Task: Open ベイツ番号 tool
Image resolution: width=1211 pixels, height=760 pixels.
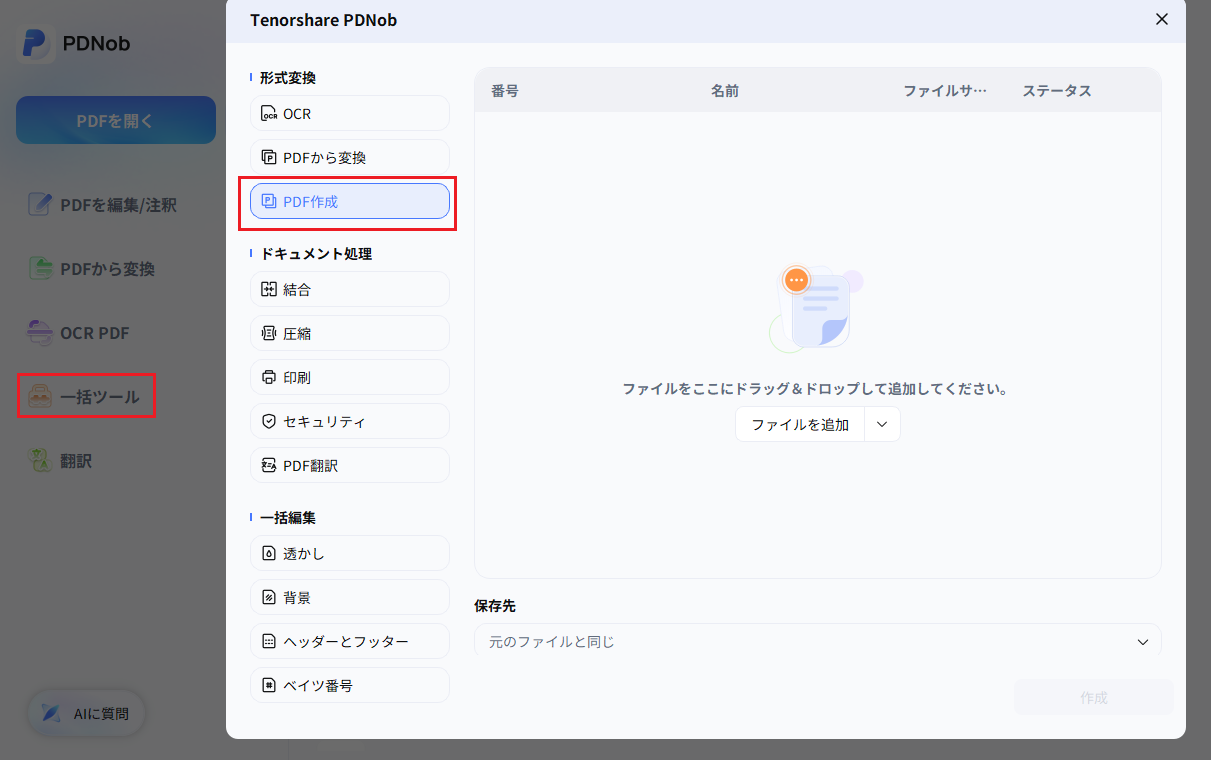Action: pyautogui.click(x=350, y=686)
